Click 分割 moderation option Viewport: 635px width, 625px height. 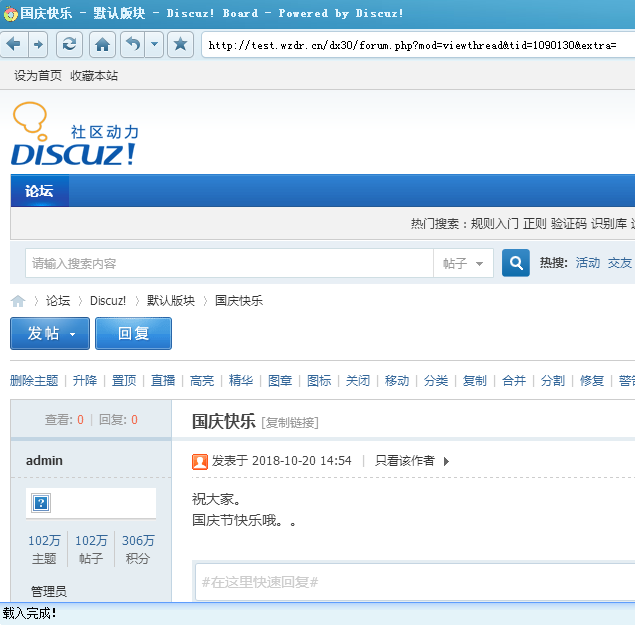(x=553, y=381)
